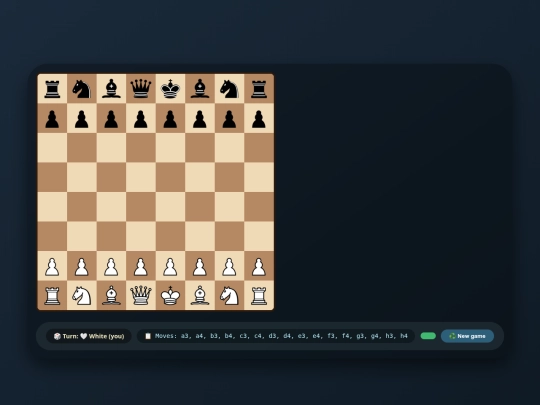
Task: Click the green status pill indicator
Action: click(428, 336)
